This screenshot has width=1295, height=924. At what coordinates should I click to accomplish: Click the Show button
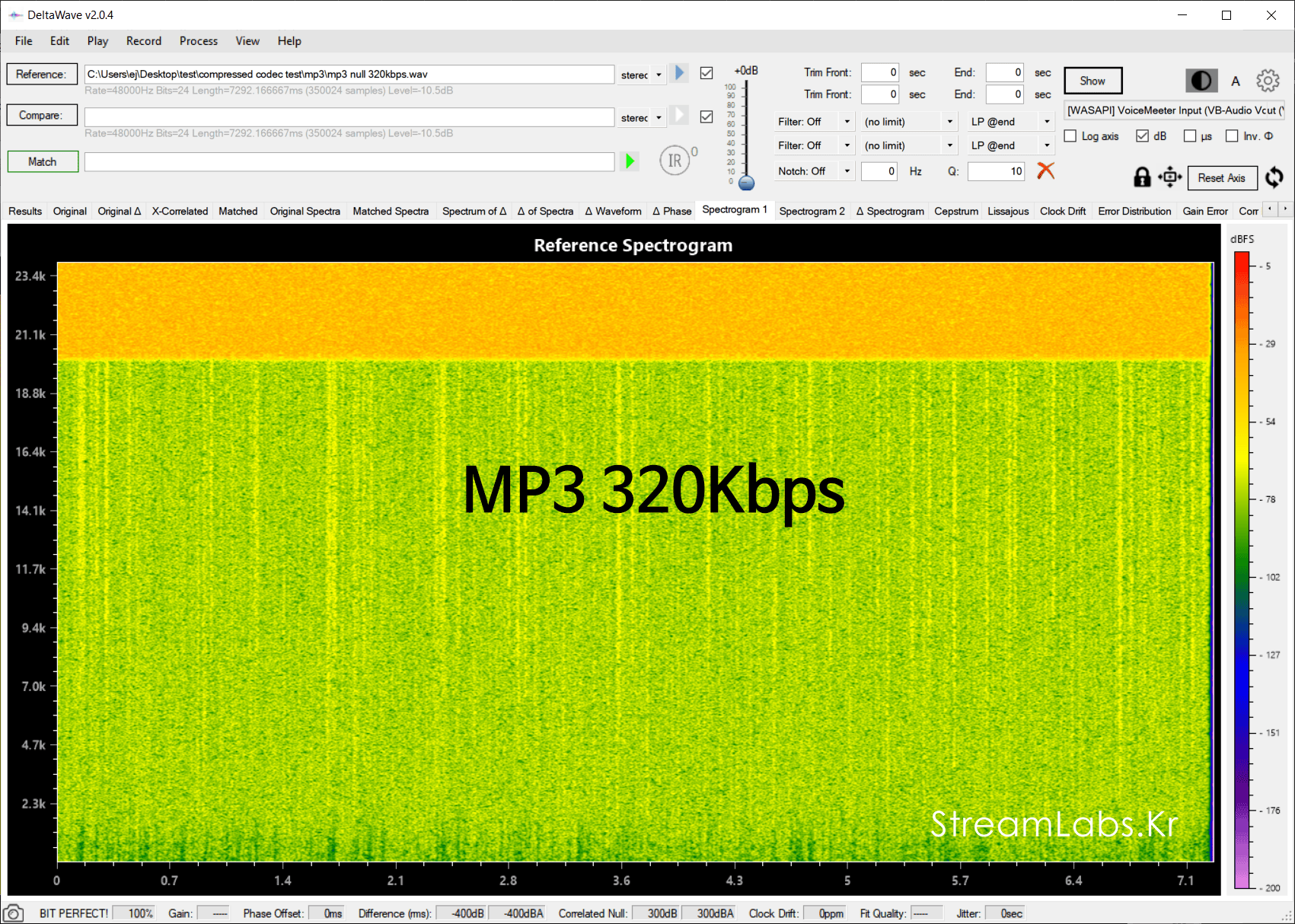(x=1092, y=81)
